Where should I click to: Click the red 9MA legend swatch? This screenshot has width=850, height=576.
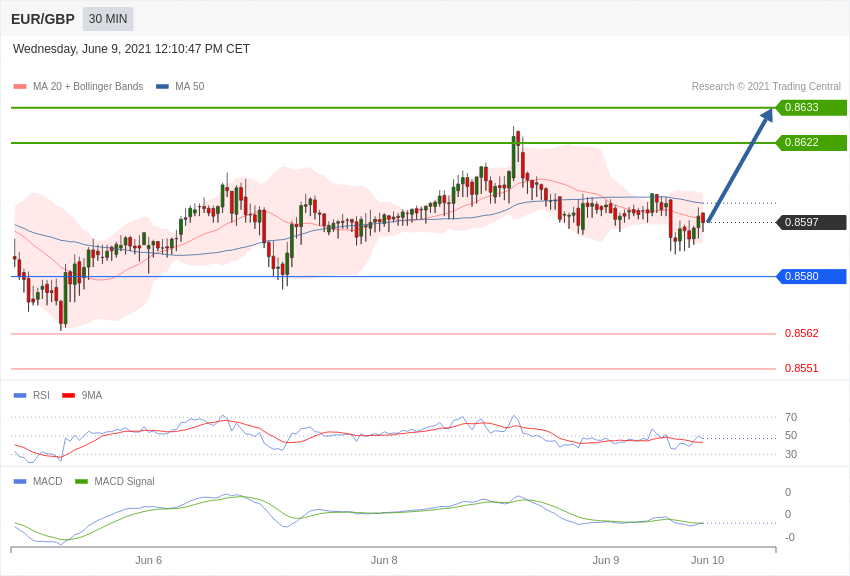[69, 396]
